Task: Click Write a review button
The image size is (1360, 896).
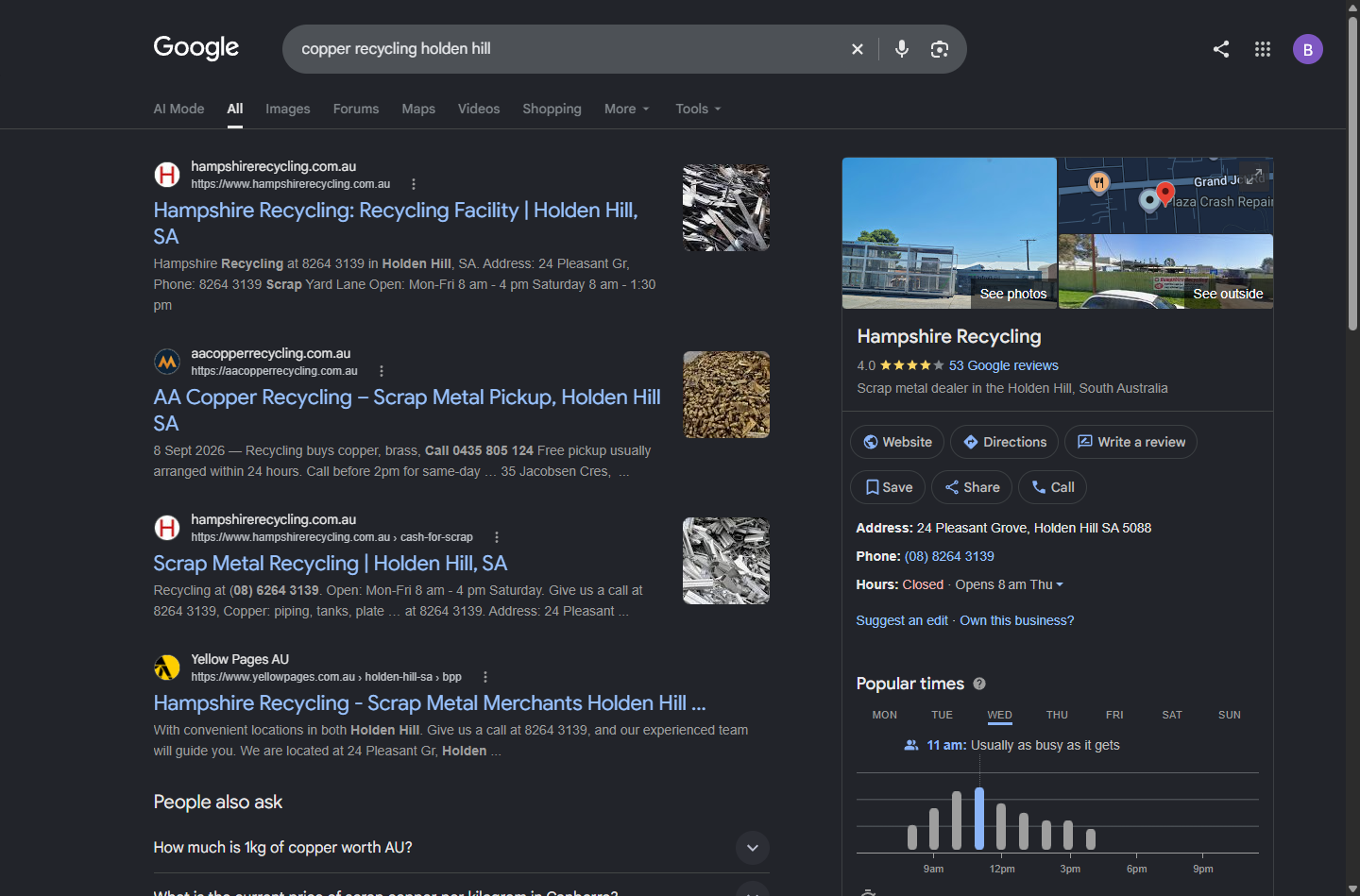Action: 1130,442
